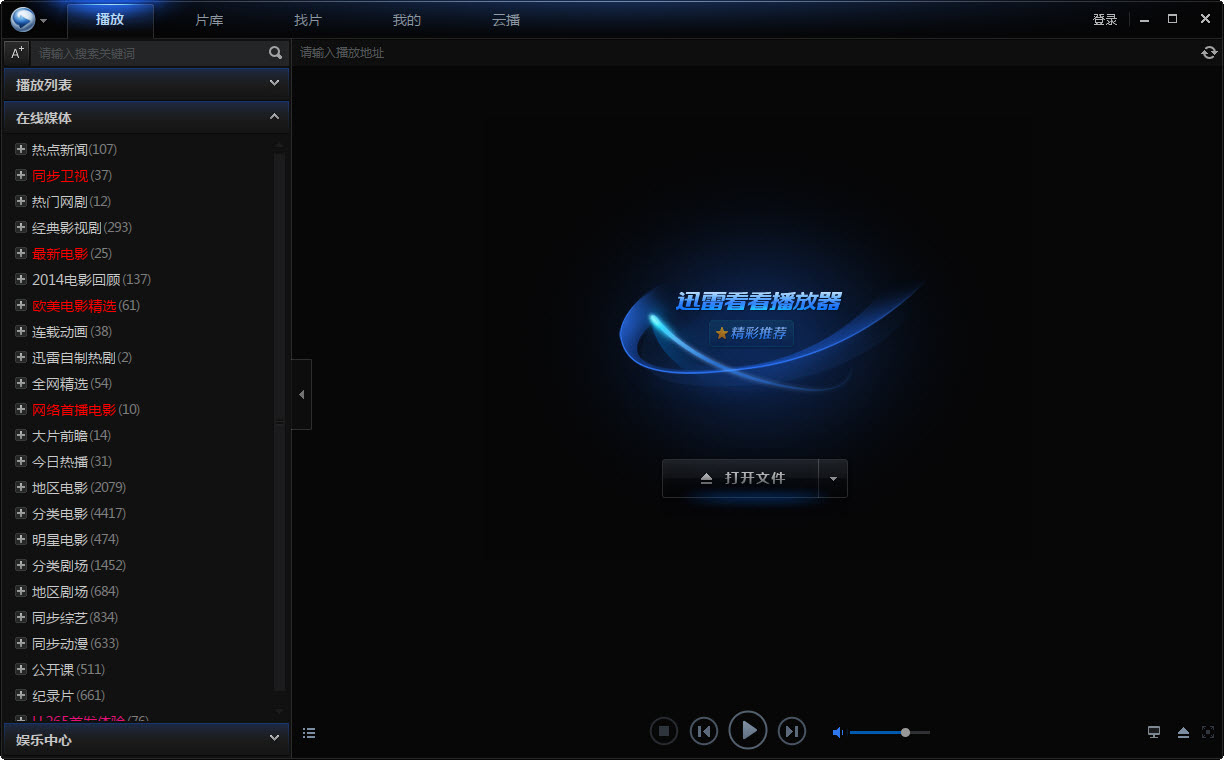The width and height of the screenshot is (1224, 760).
Task: Open dropdown arrow next to 打开文件
Action: click(x=833, y=479)
